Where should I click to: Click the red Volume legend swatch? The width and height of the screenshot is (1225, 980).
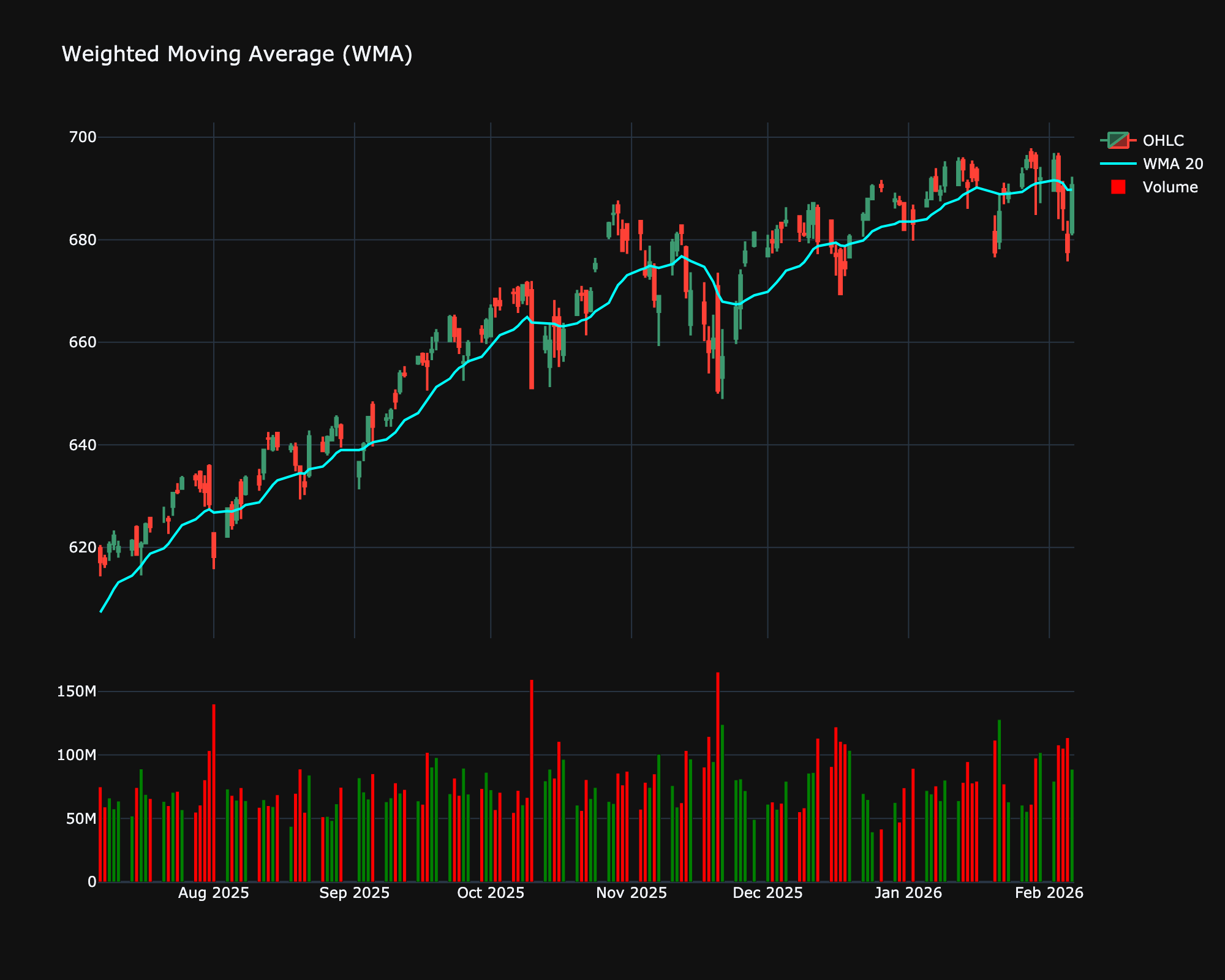(x=1118, y=187)
